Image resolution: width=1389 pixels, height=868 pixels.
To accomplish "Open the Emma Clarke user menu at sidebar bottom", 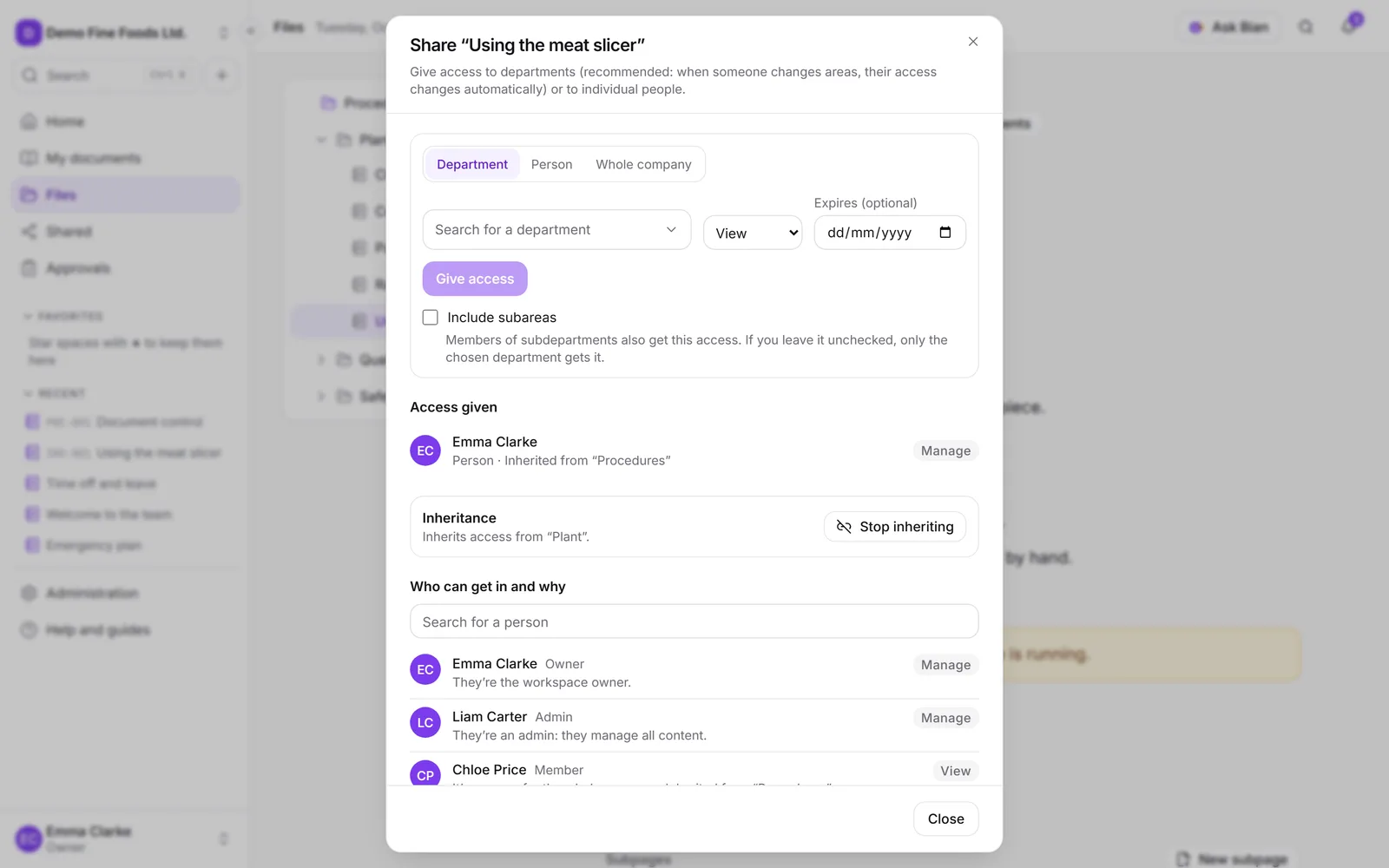I will point(126,838).
